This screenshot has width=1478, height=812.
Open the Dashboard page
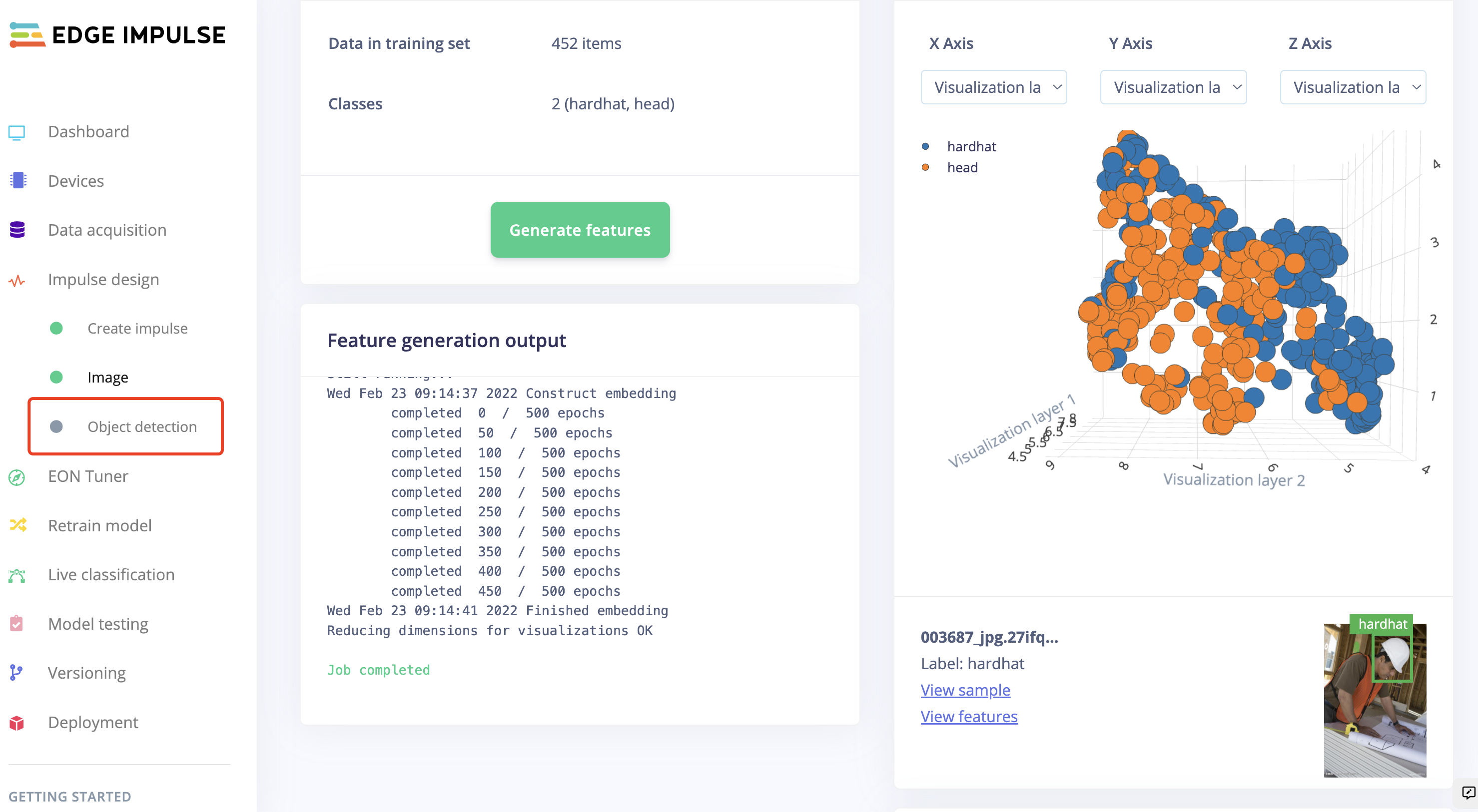(x=88, y=132)
